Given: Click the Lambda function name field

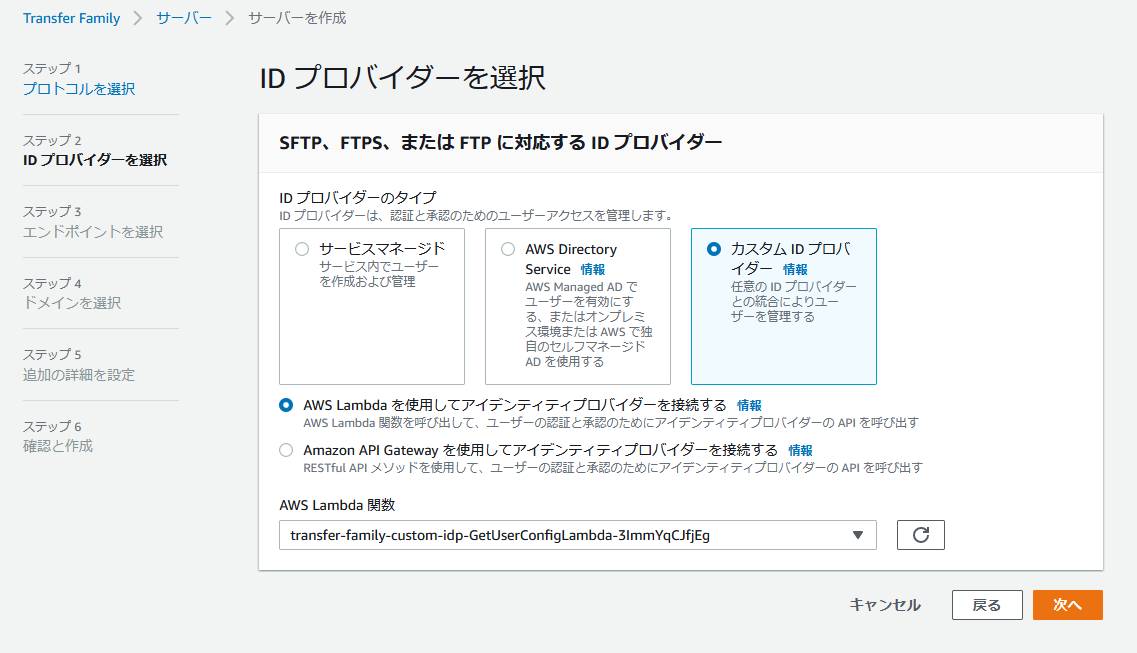Looking at the screenshot, I should tap(577, 535).
